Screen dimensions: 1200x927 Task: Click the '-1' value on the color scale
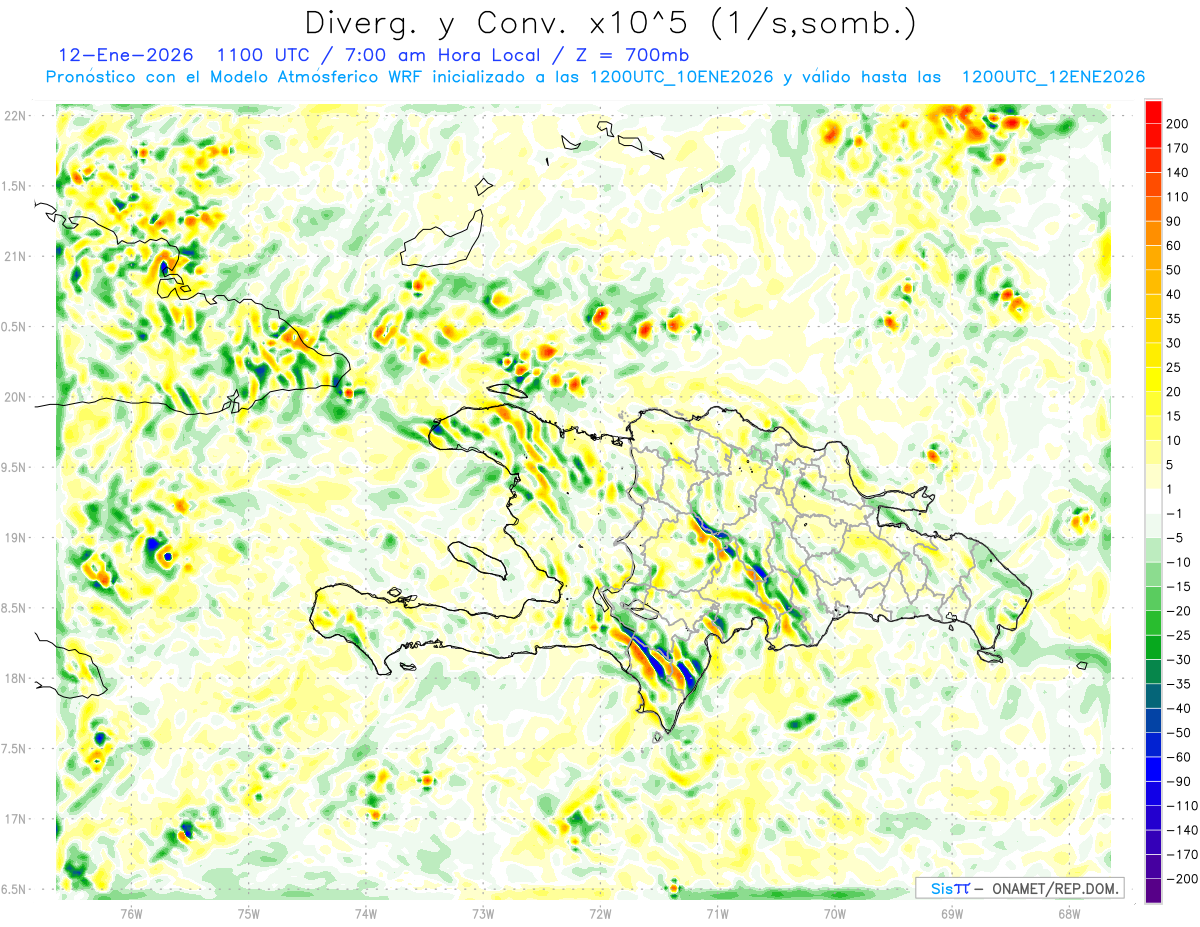(x=1174, y=513)
